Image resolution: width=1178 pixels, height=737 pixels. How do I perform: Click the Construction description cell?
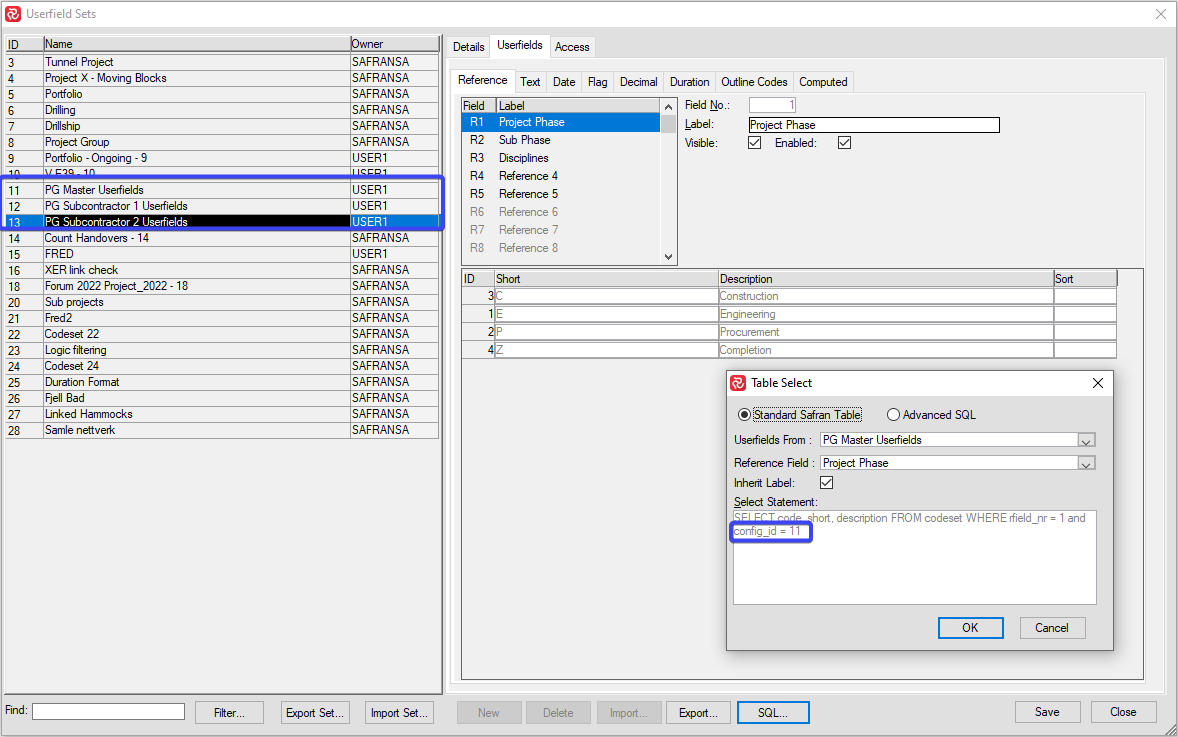(x=886, y=297)
